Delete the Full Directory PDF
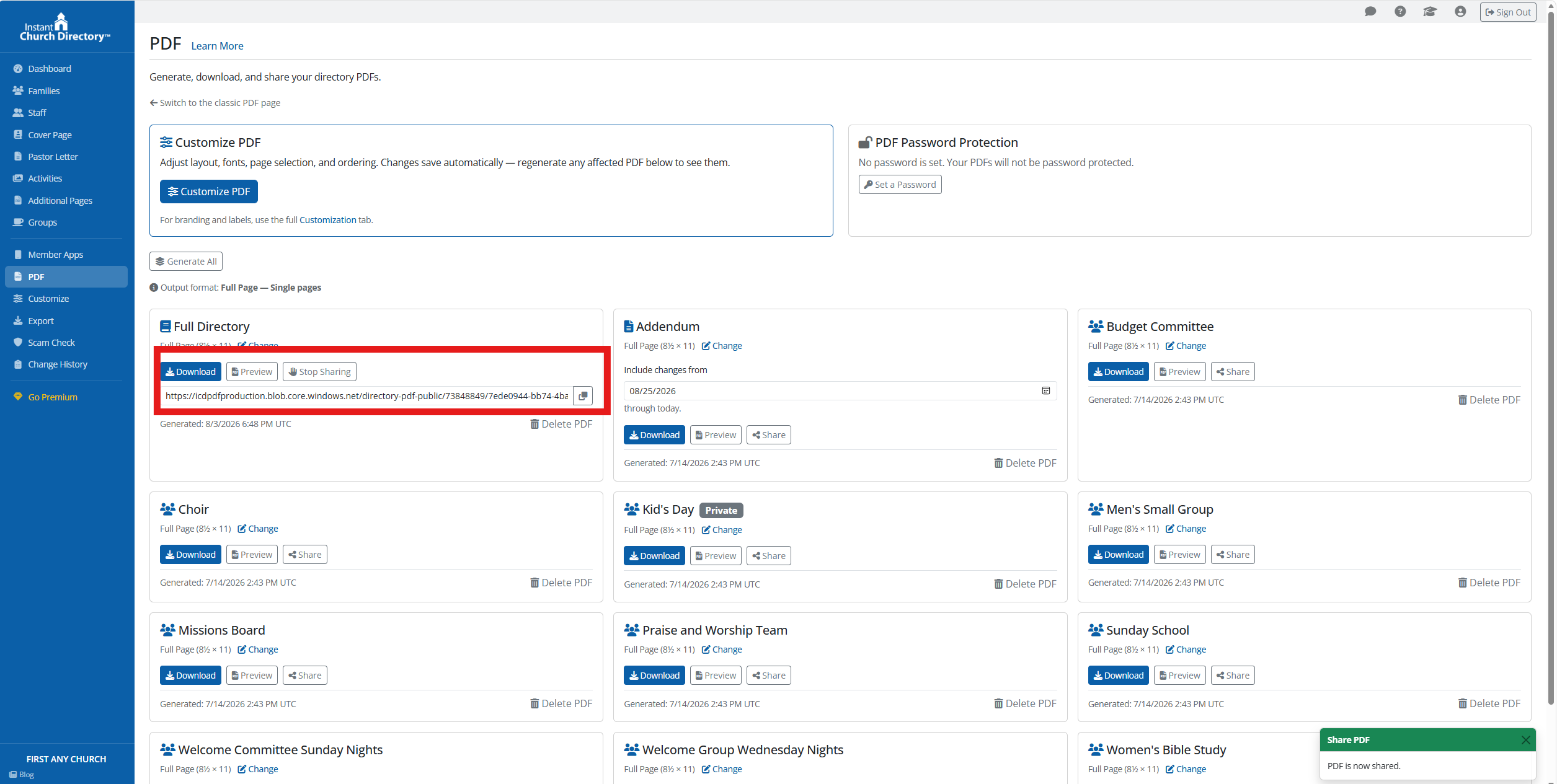The height and width of the screenshot is (784, 1557). tap(561, 424)
